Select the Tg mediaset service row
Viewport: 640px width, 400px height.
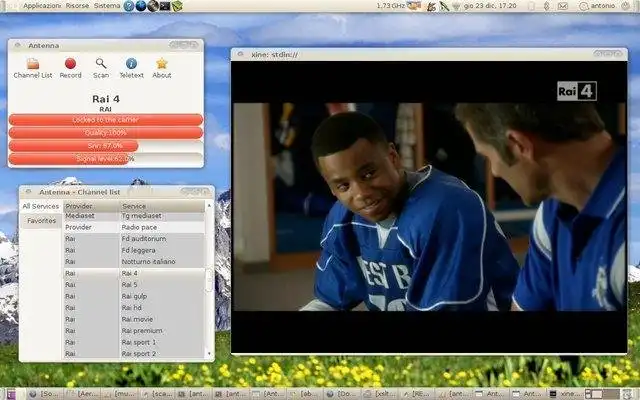(134, 216)
